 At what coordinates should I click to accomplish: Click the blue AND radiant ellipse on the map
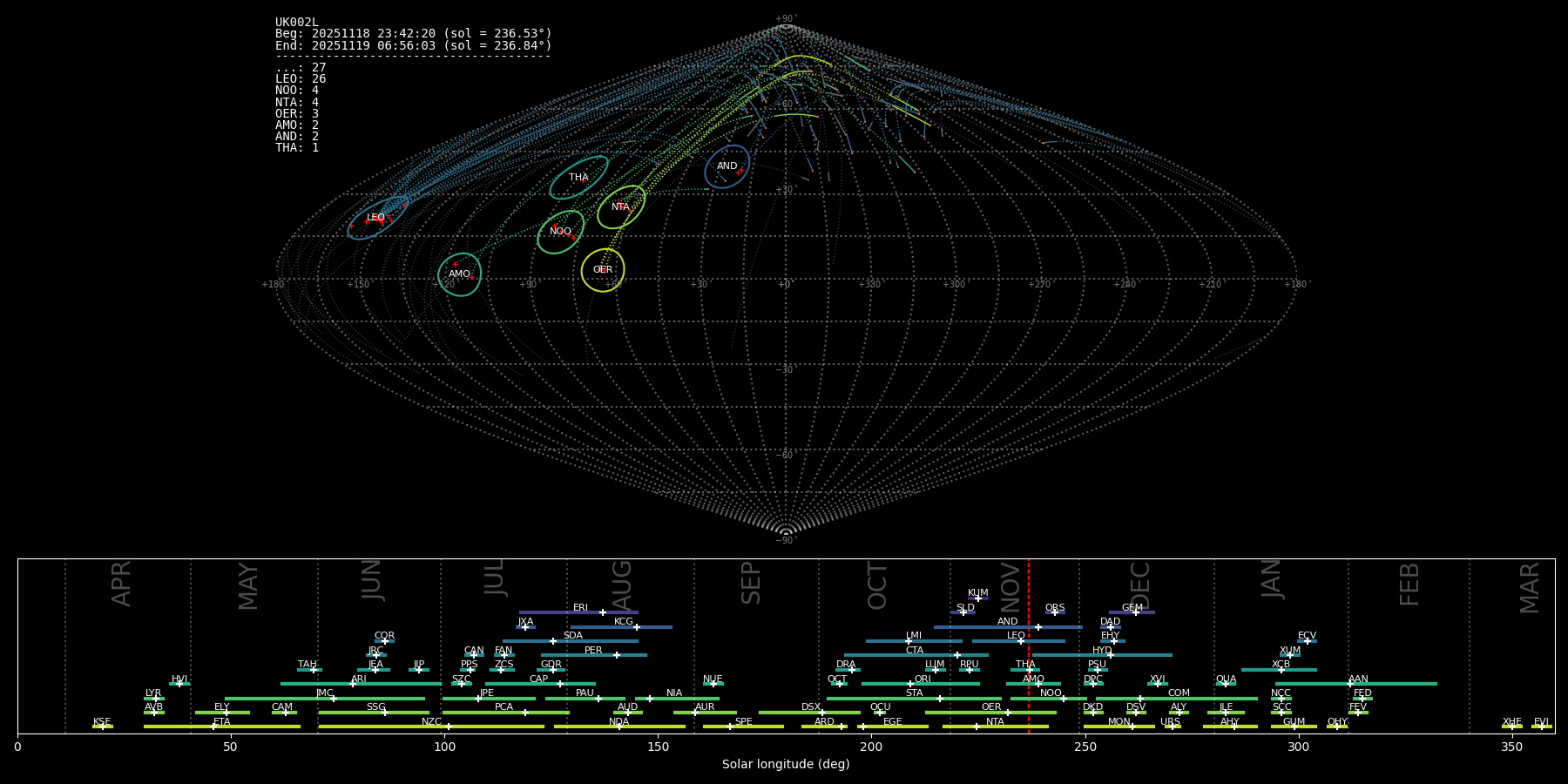(727, 166)
